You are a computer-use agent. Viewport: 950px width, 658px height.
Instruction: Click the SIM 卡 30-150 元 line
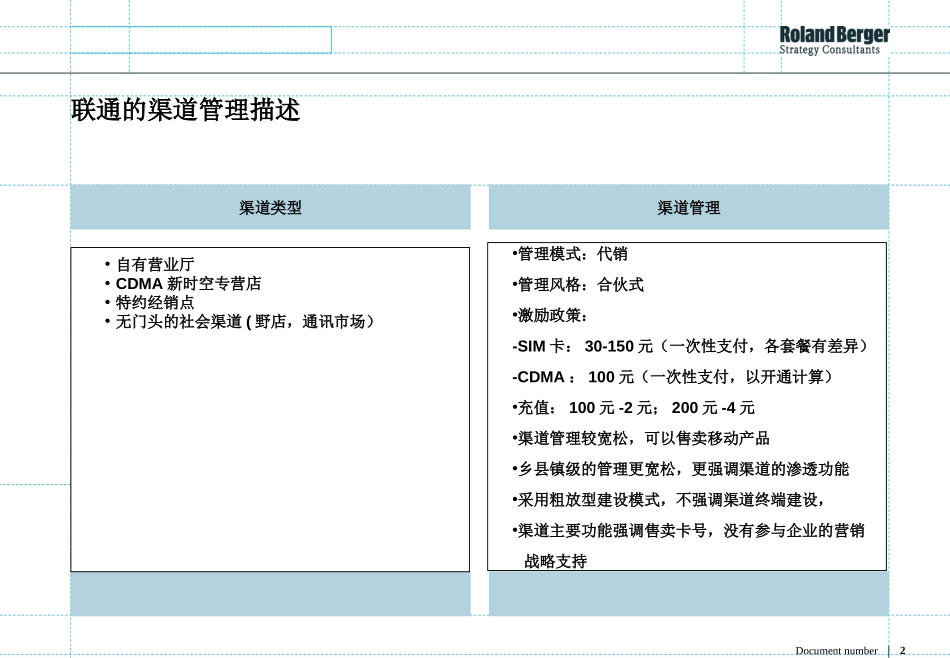click(690, 347)
